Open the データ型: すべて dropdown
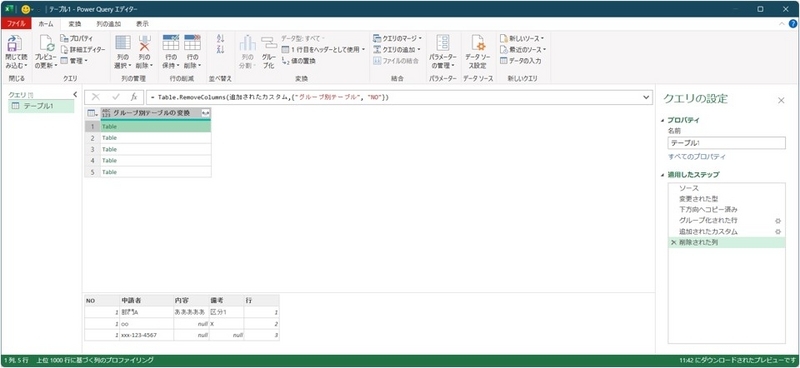The height and width of the screenshot is (368, 800). [304, 38]
